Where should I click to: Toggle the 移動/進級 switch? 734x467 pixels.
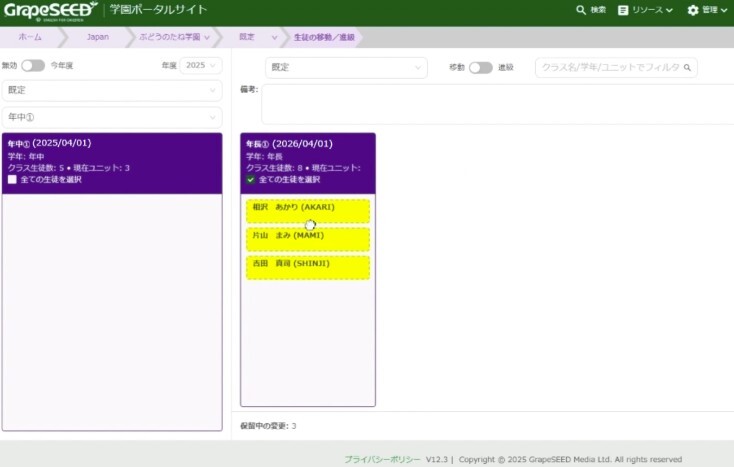point(481,67)
